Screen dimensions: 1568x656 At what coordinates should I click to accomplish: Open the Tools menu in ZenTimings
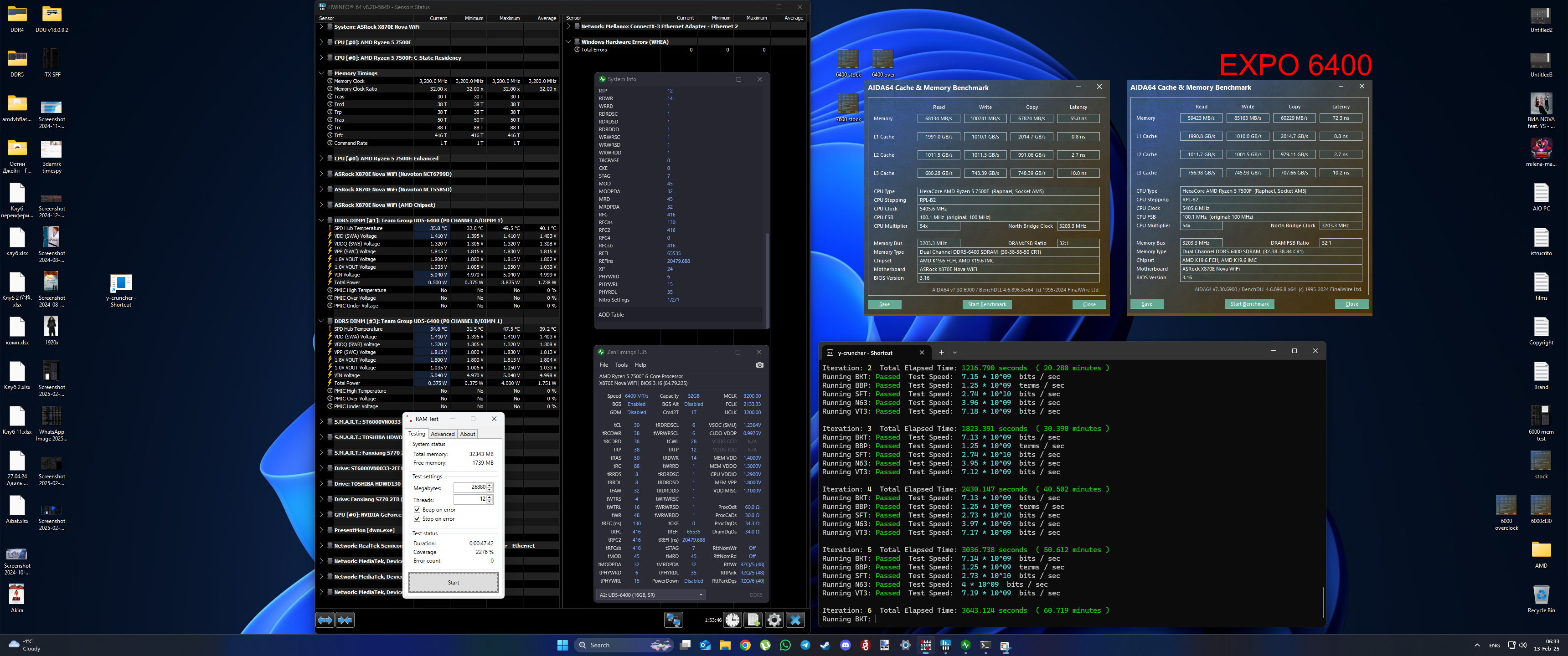621,365
